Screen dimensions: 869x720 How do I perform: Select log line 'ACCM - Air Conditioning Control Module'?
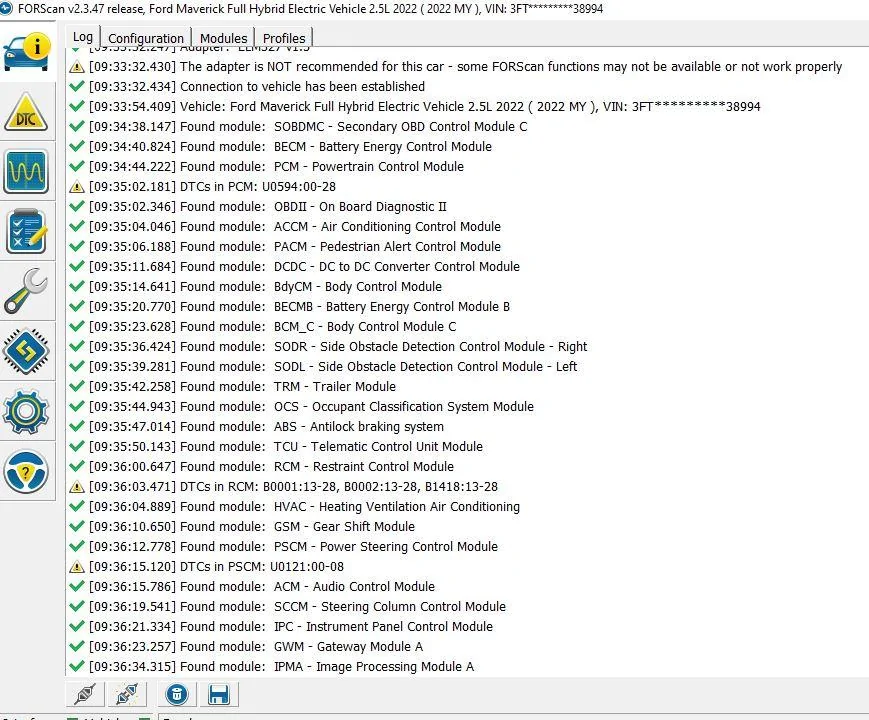pos(295,226)
